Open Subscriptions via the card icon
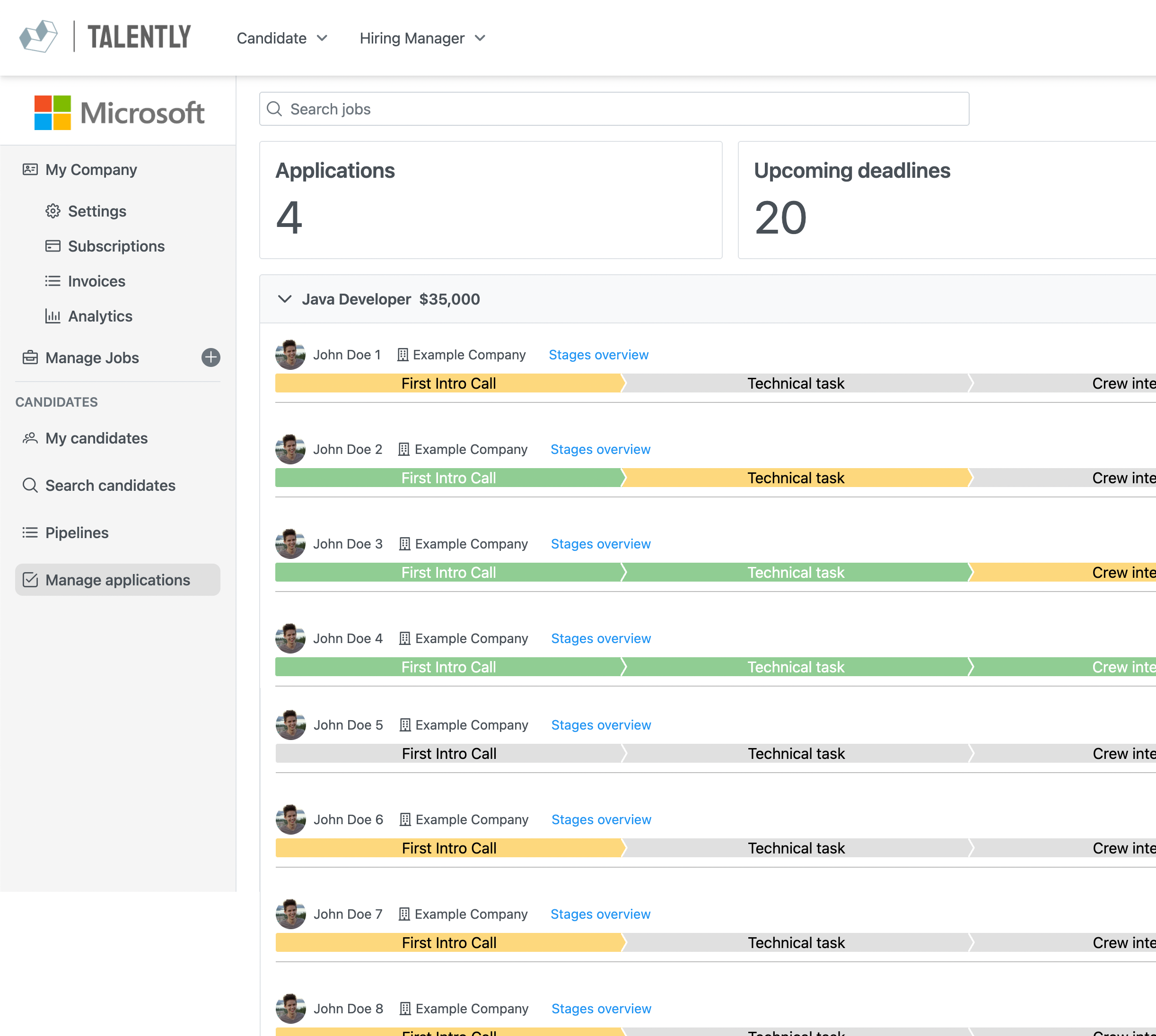 tap(53, 246)
